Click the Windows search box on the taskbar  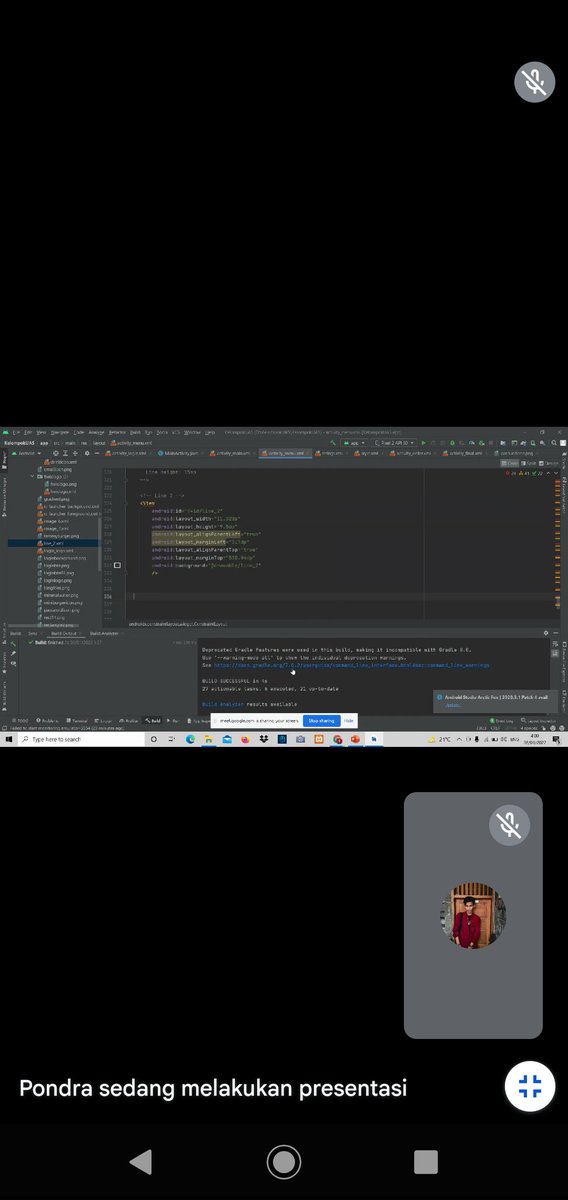tap(81, 740)
